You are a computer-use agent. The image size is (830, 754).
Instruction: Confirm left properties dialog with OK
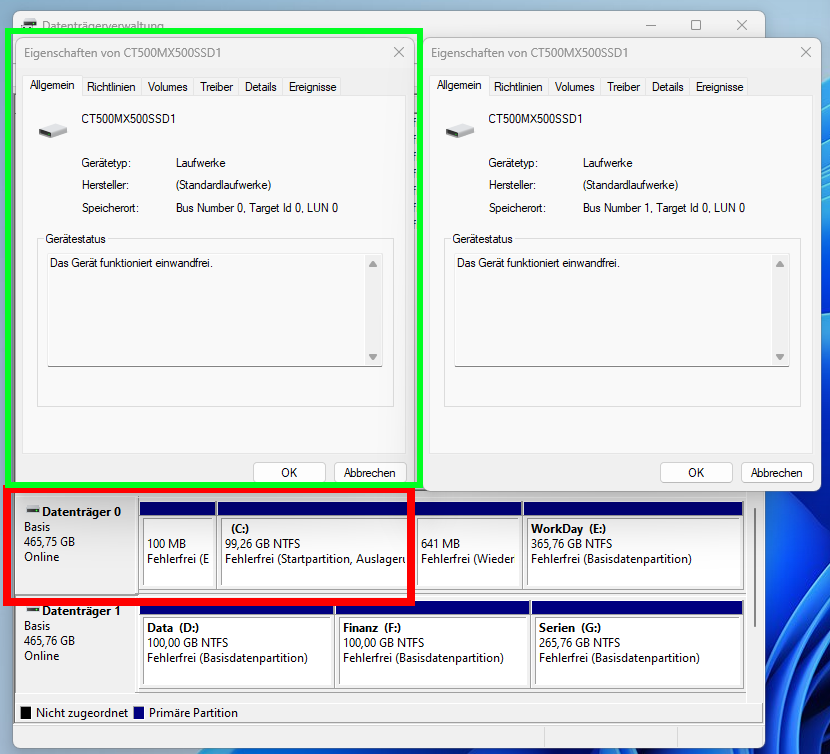(289, 472)
